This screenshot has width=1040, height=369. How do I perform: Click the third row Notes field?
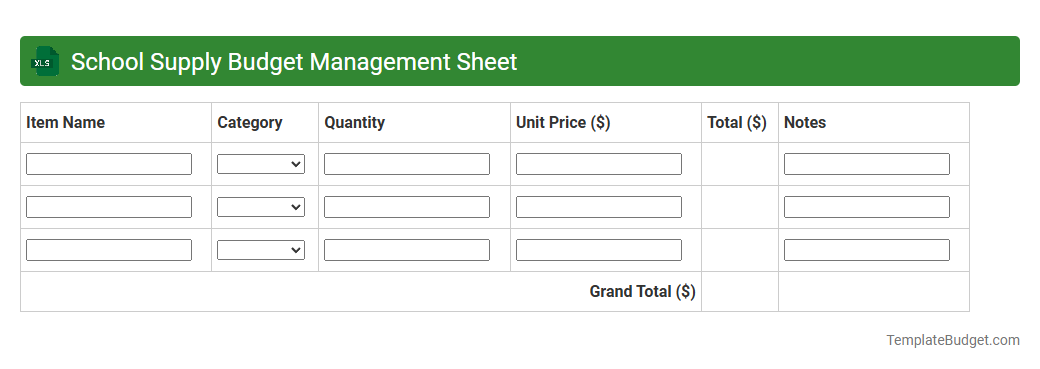click(866, 250)
